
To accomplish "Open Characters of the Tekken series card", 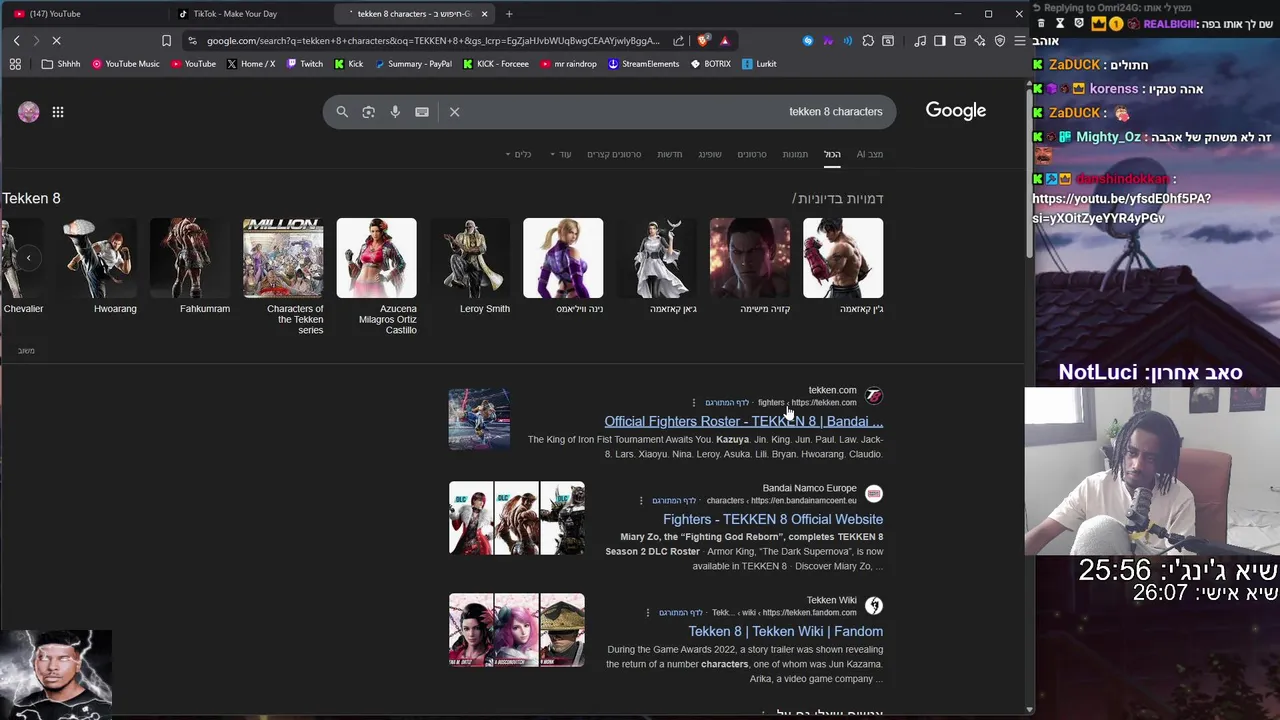I will click(x=283, y=276).
